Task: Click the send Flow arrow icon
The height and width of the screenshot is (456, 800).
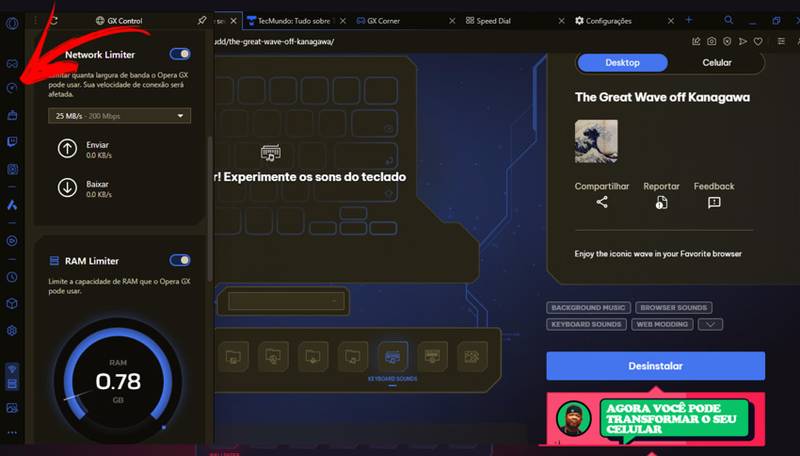Action: click(743, 41)
